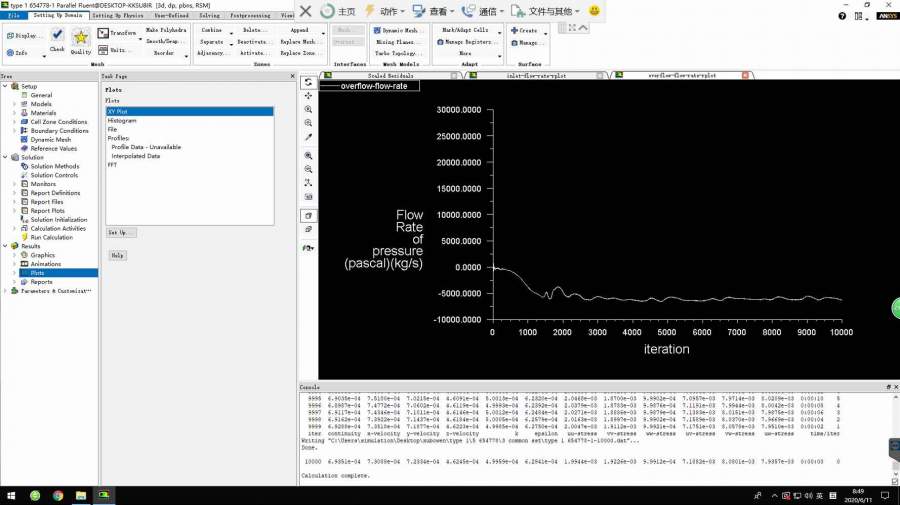Switch to the Scaled Residuals tab
This screenshot has height=505, width=900.
(390, 76)
